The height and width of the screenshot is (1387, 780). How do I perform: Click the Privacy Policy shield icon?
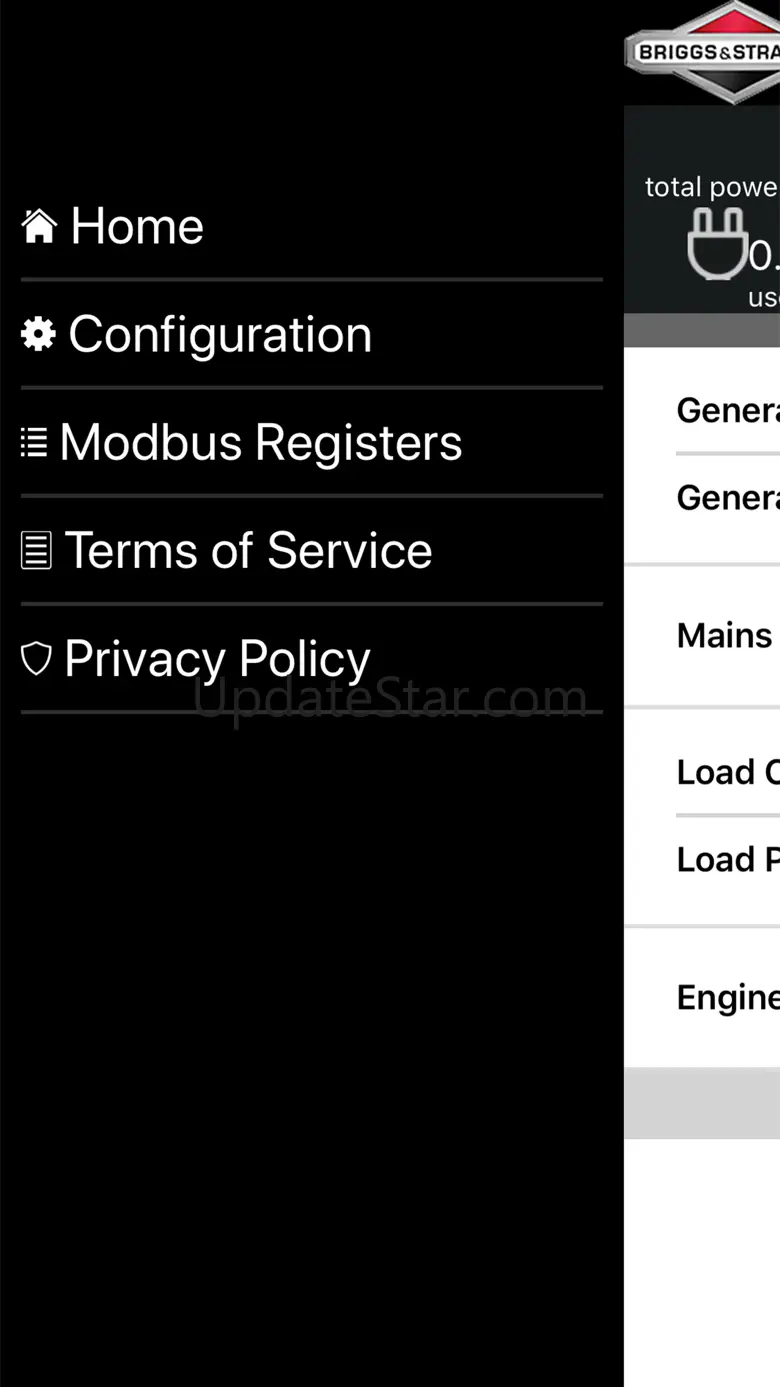pos(36,658)
